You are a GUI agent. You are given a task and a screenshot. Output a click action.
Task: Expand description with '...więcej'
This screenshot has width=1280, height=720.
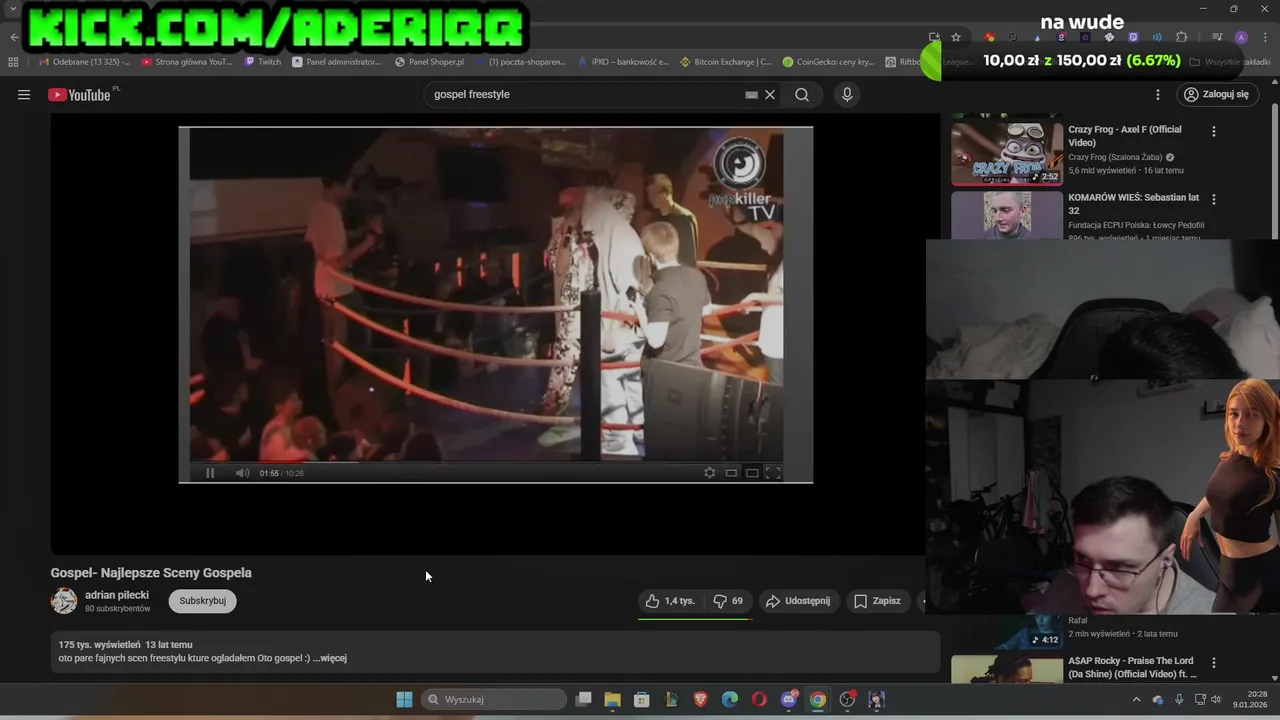pos(330,658)
